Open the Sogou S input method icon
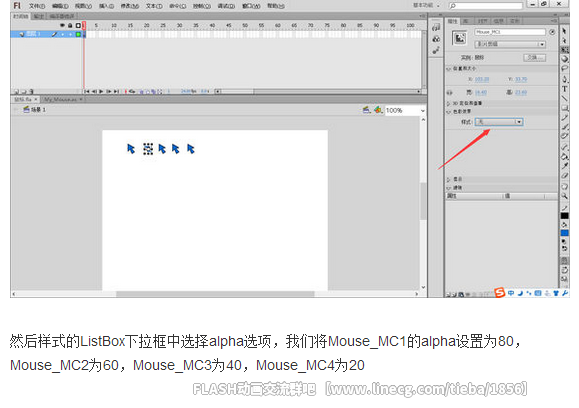Viewport: 579px width, 408px height. click(x=499, y=293)
